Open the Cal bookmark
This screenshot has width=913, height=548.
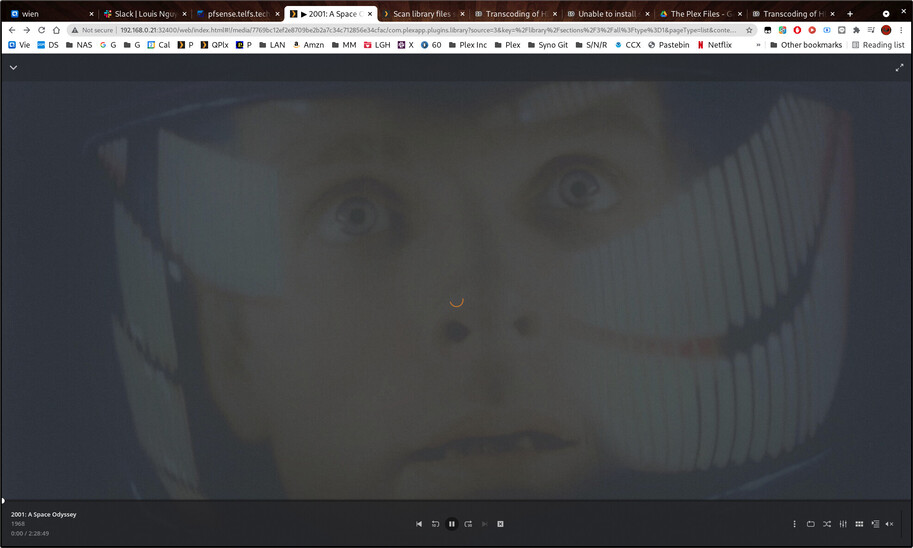pyautogui.click(x=158, y=44)
